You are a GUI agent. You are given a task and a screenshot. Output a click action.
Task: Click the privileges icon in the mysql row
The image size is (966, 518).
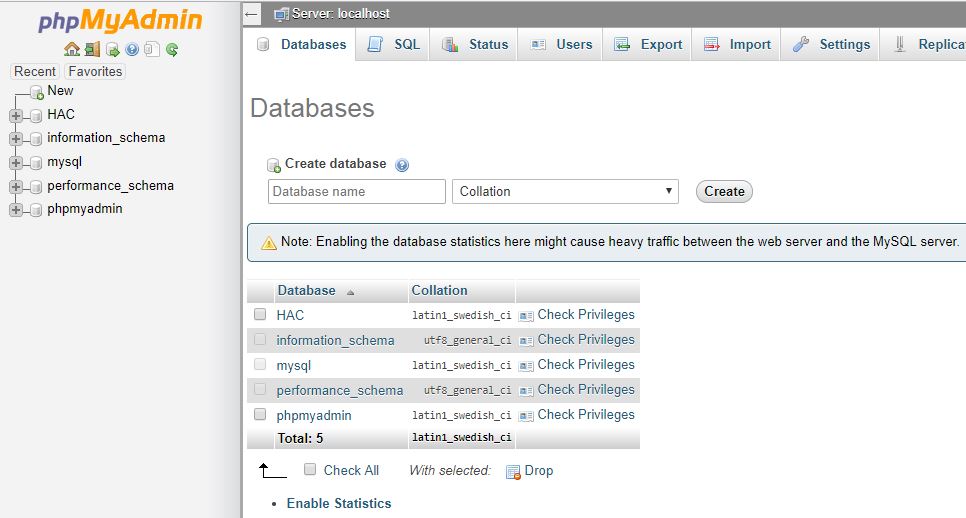526,366
